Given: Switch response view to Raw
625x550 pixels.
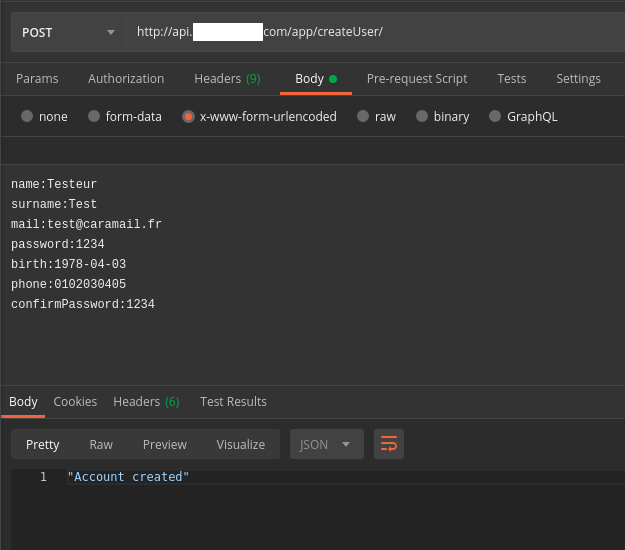Looking at the screenshot, I should [x=101, y=444].
